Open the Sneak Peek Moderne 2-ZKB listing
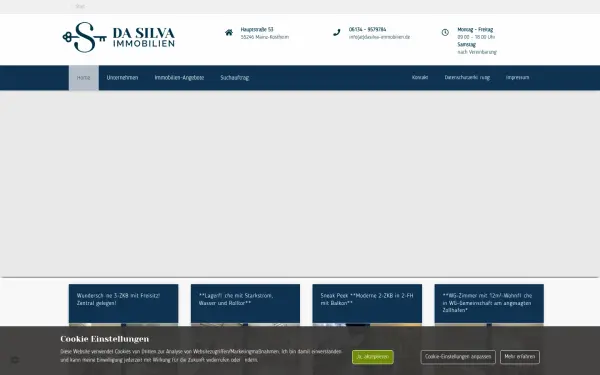This screenshot has width=600, height=375. [367, 299]
